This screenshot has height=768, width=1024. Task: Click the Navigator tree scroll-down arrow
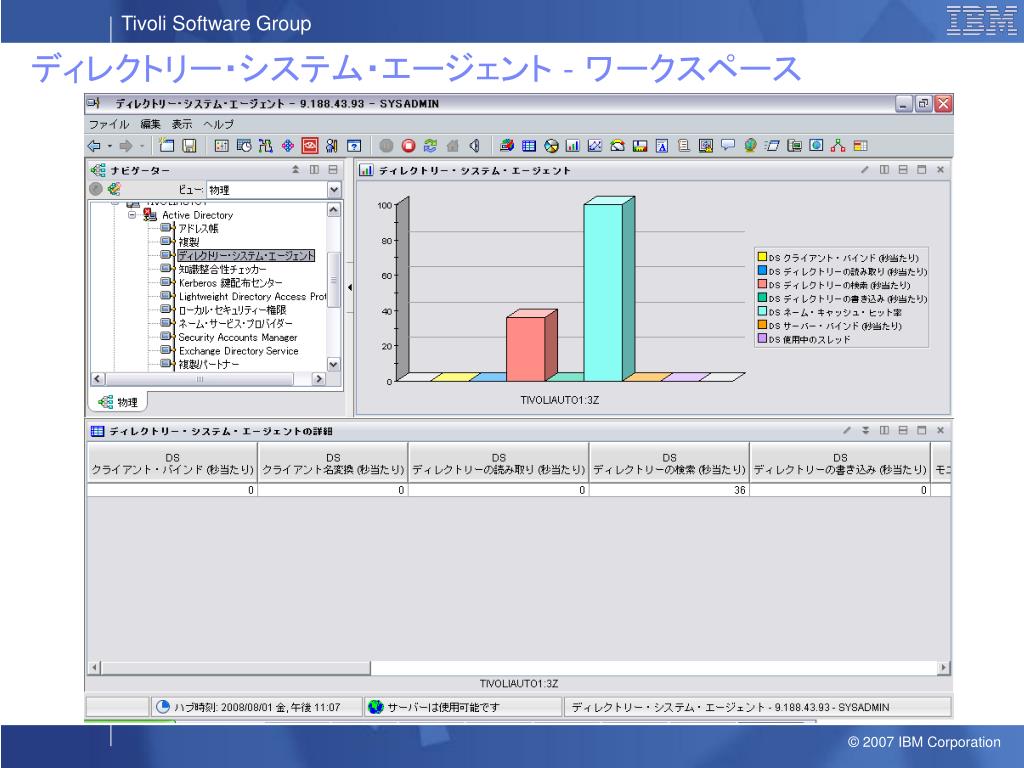click(x=334, y=364)
